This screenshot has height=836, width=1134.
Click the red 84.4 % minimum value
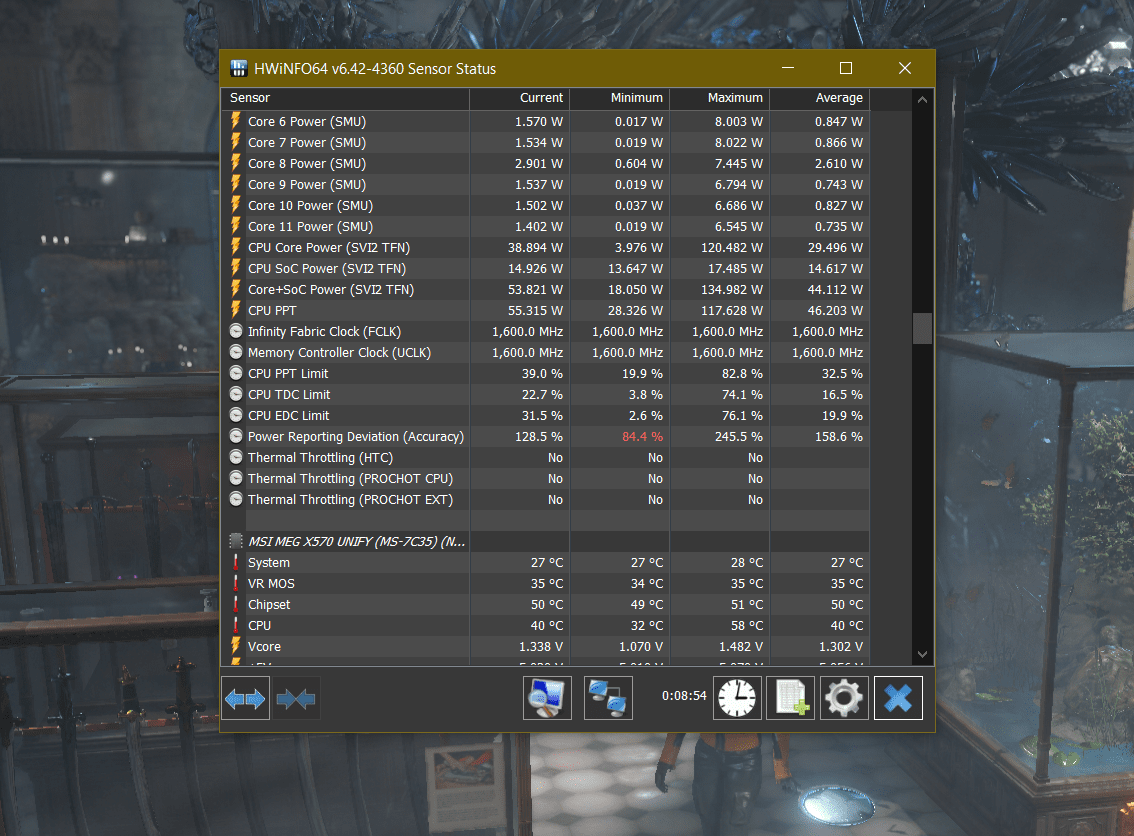[x=642, y=437]
